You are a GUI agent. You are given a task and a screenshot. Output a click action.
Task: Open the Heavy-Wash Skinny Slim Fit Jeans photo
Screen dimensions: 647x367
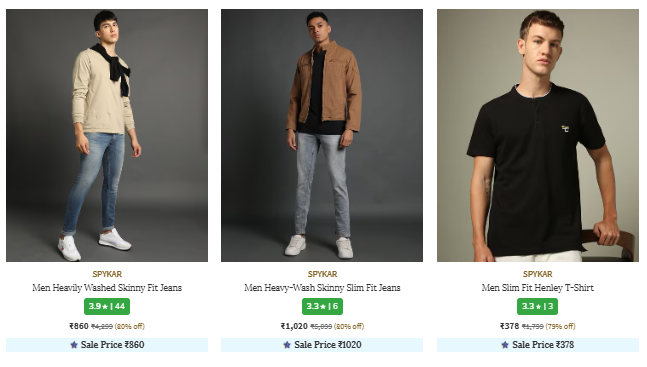322,135
